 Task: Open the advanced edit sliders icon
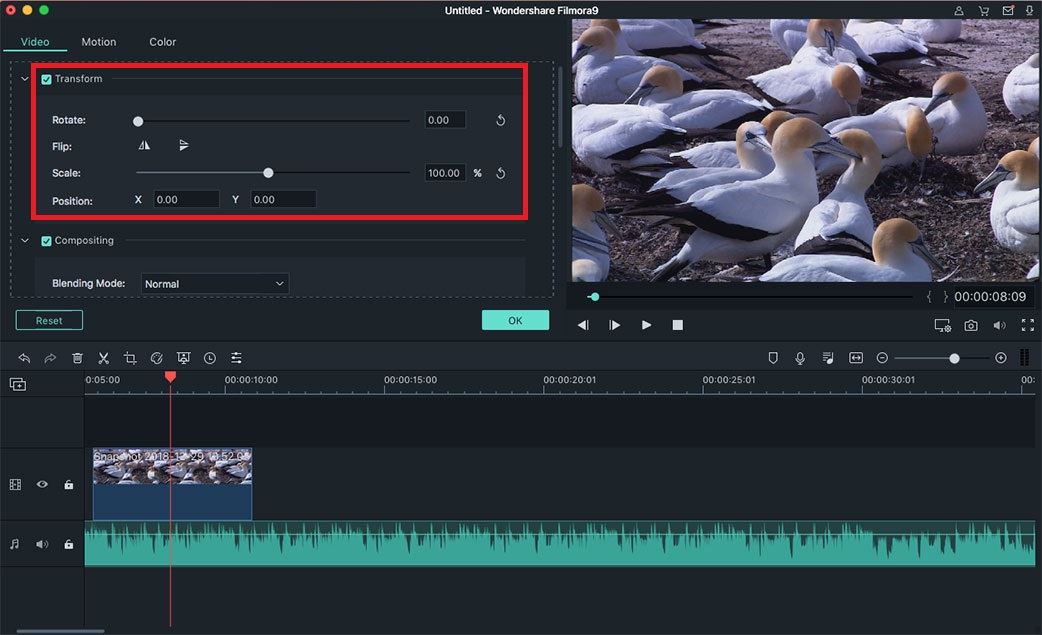coord(237,358)
